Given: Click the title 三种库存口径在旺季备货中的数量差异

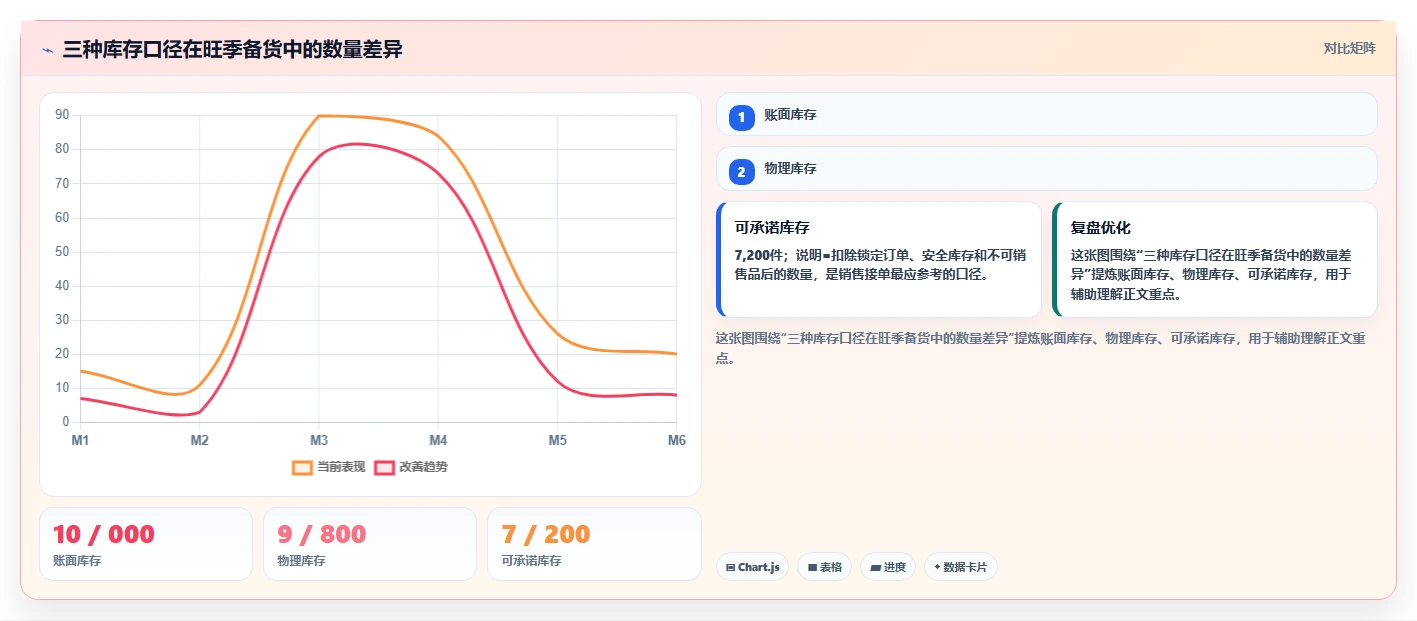Looking at the screenshot, I should (232, 49).
